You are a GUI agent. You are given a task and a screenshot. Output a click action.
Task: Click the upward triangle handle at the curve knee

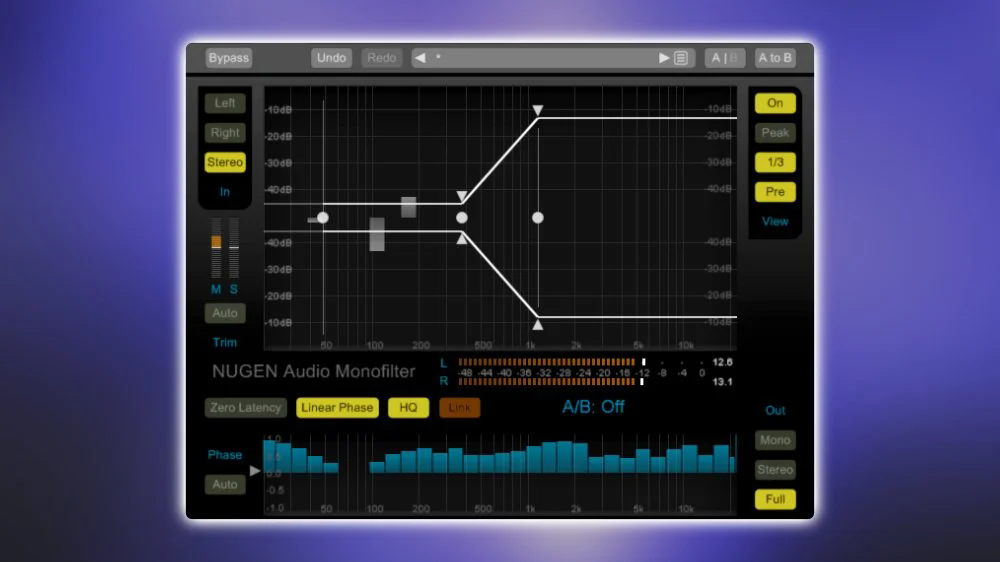pyautogui.click(x=461, y=239)
